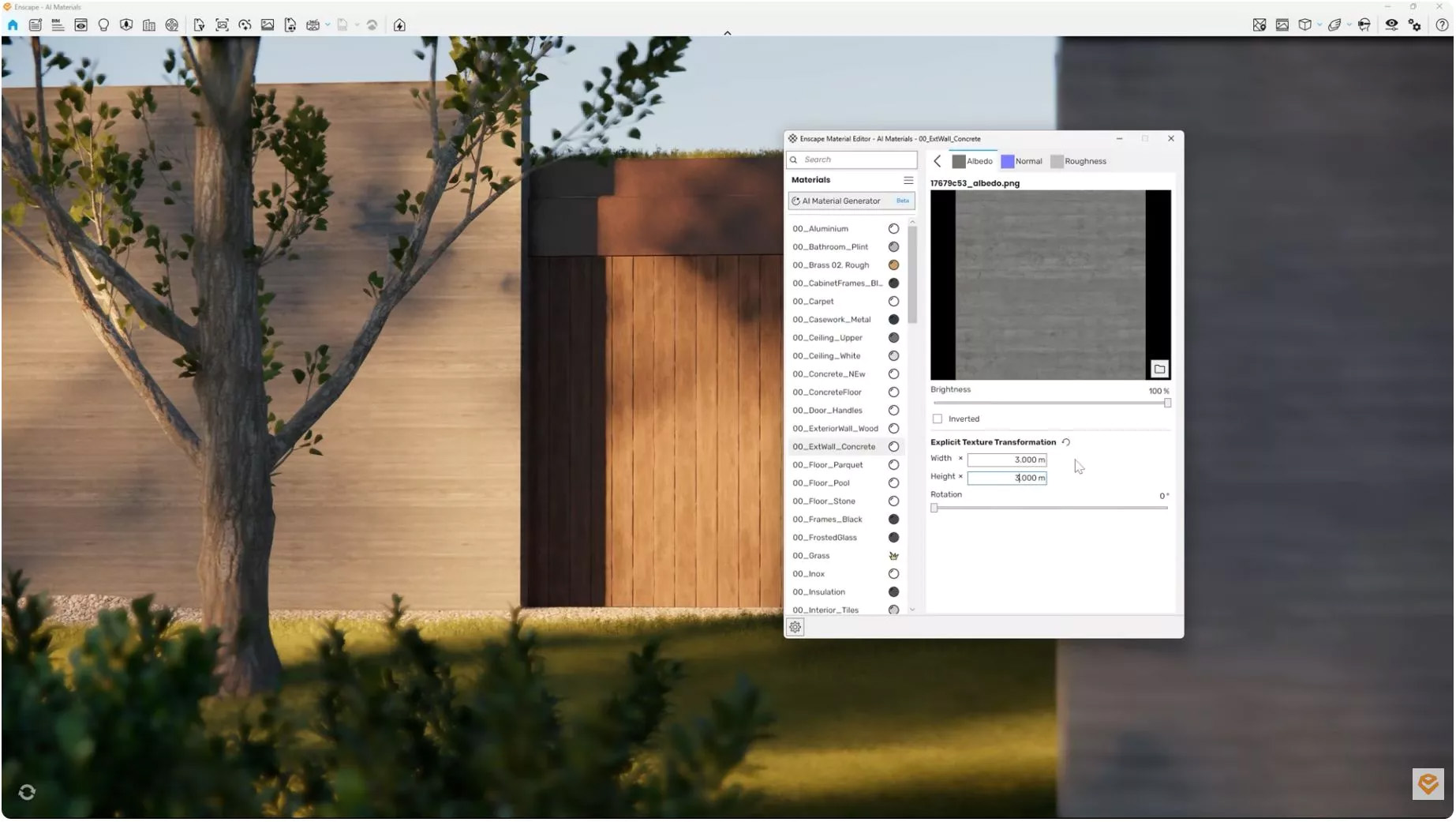Select the 00_Concrete_NEw material
1456x822 pixels.
(x=846, y=374)
